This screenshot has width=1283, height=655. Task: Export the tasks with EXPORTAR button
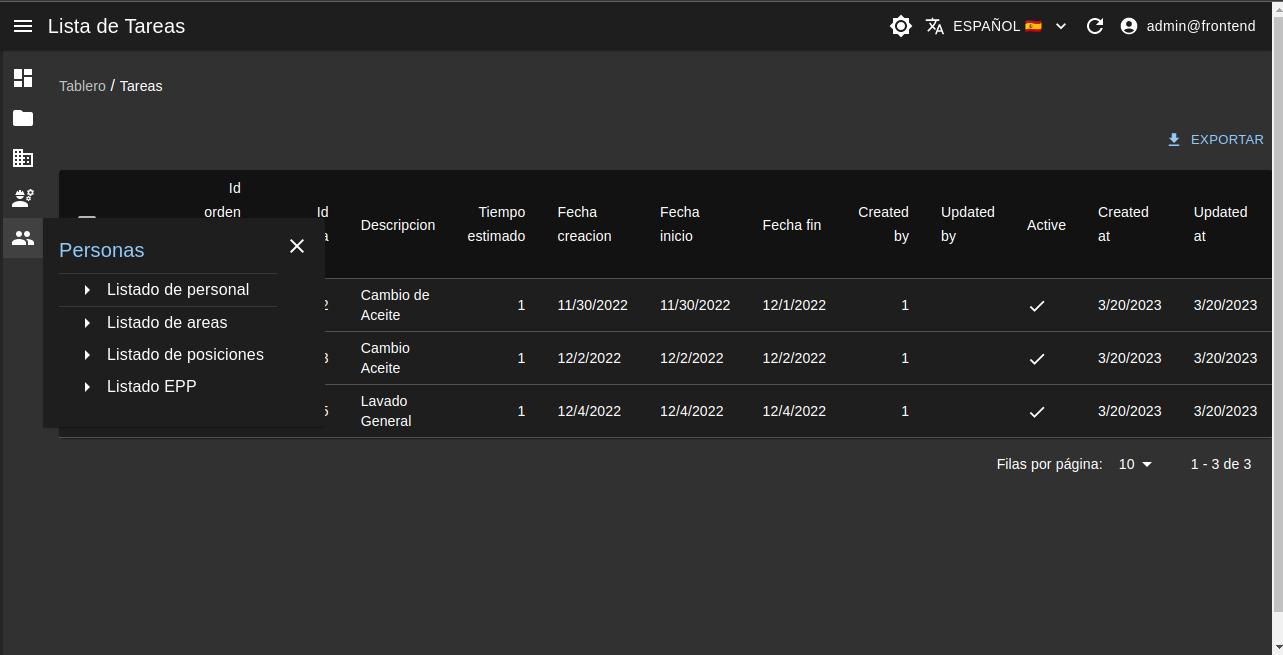(1215, 140)
